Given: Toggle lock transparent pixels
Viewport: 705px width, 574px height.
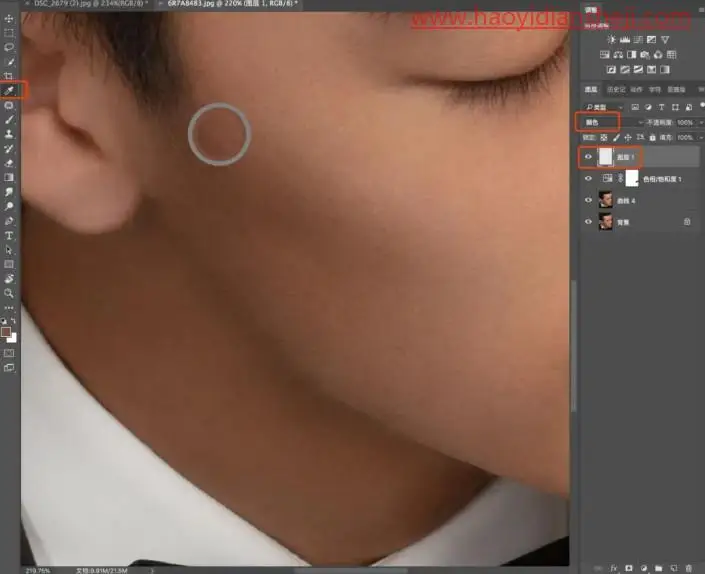Looking at the screenshot, I should point(604,138).
